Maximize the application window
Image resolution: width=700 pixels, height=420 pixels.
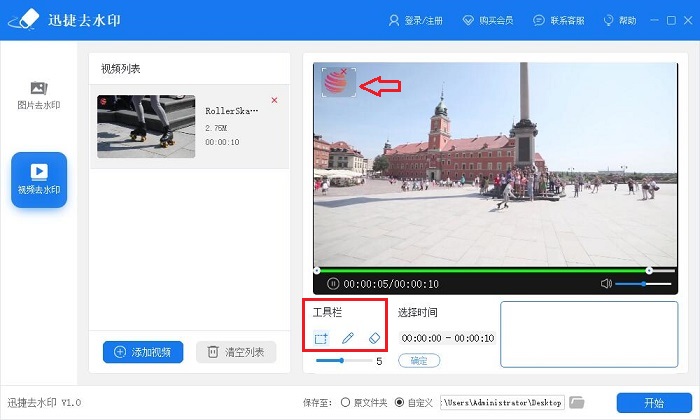(x=671, y=21)
